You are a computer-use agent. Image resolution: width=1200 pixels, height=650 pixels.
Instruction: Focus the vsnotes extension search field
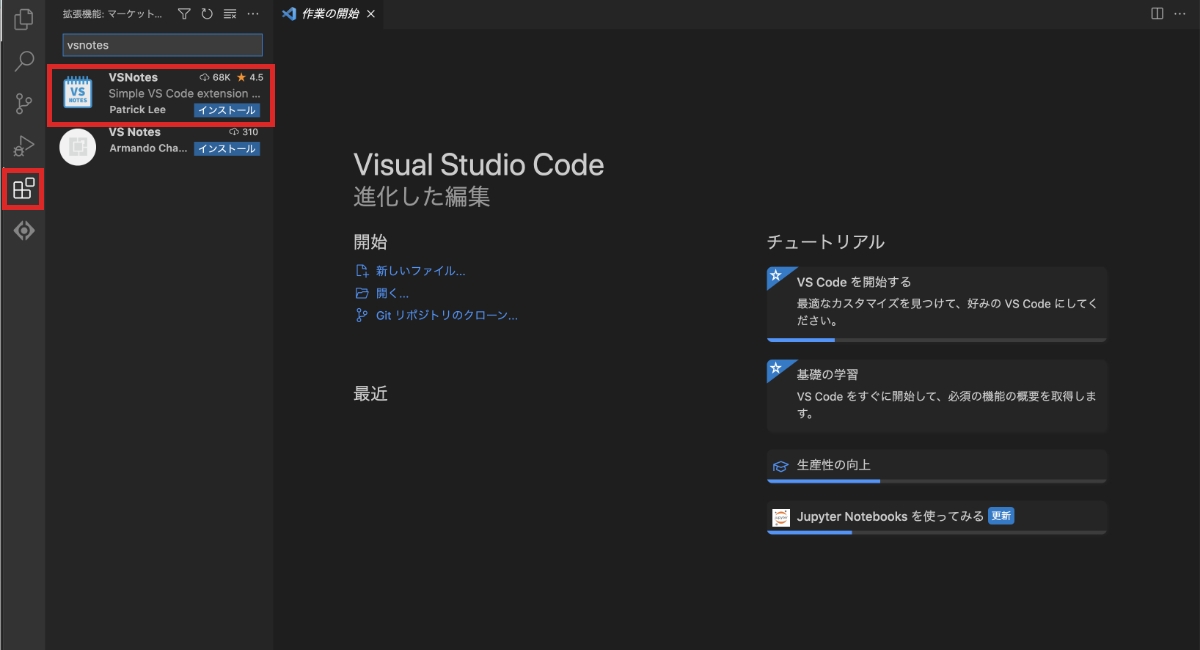[x=163, y=45]
